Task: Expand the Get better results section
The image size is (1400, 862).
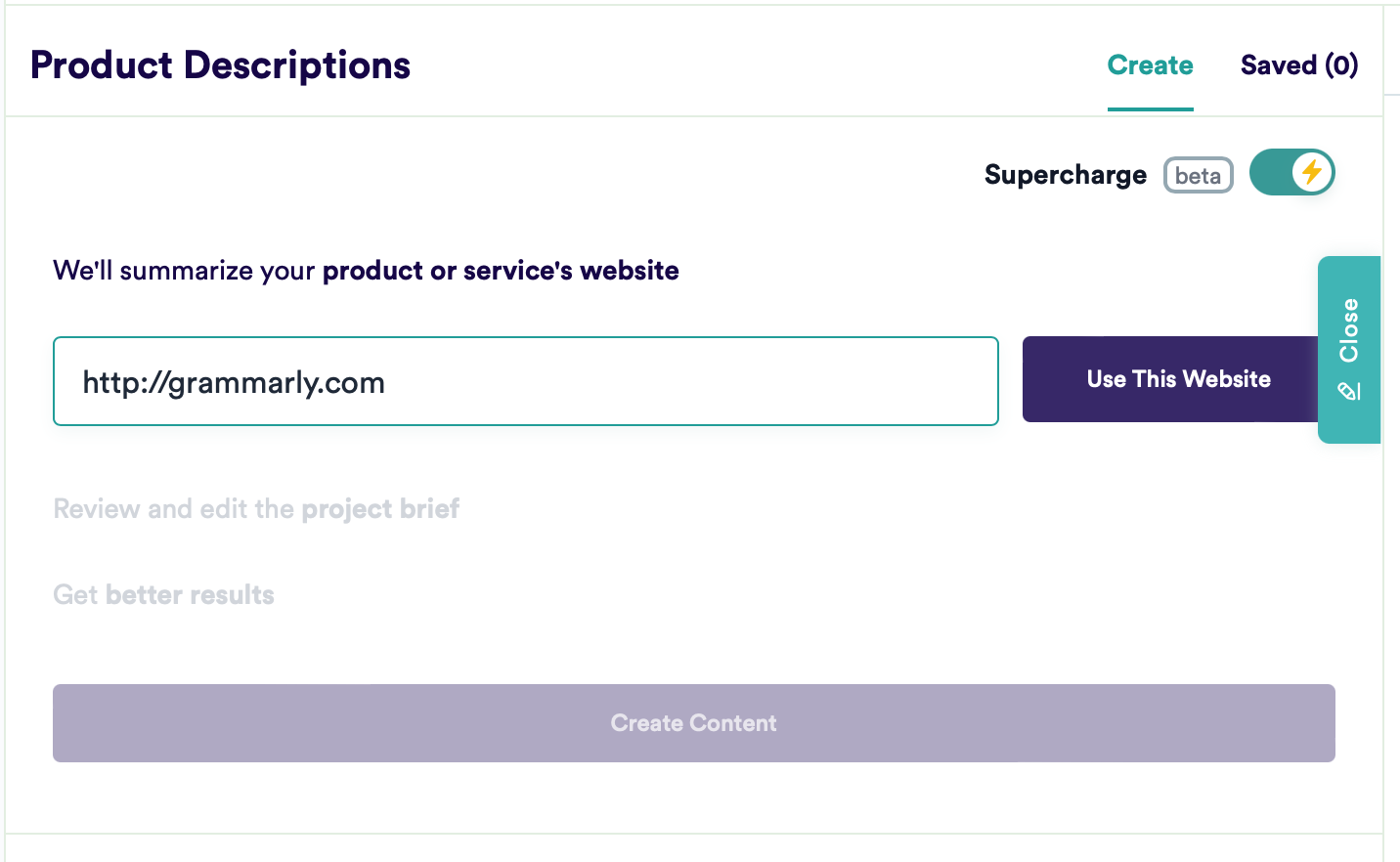Action: point(163,595)
